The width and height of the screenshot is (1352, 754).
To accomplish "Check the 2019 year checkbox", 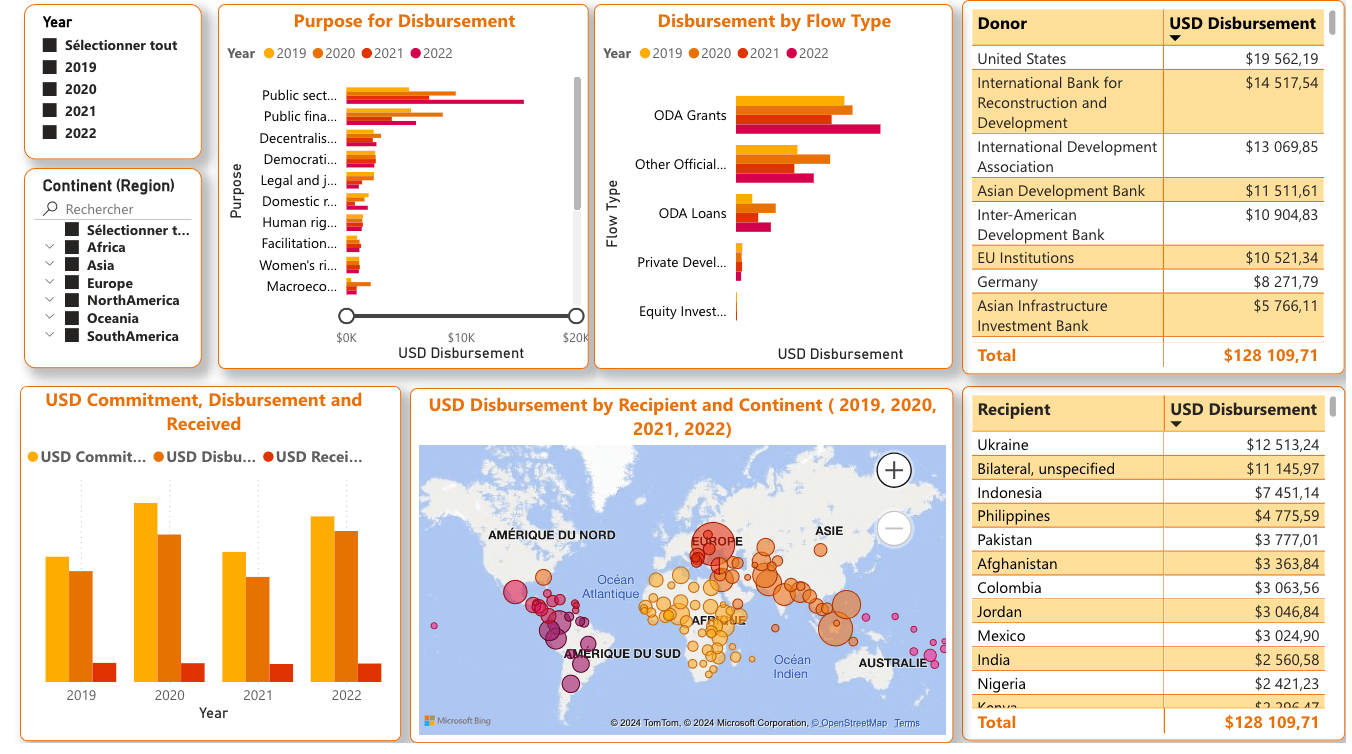I will (50, 67).
